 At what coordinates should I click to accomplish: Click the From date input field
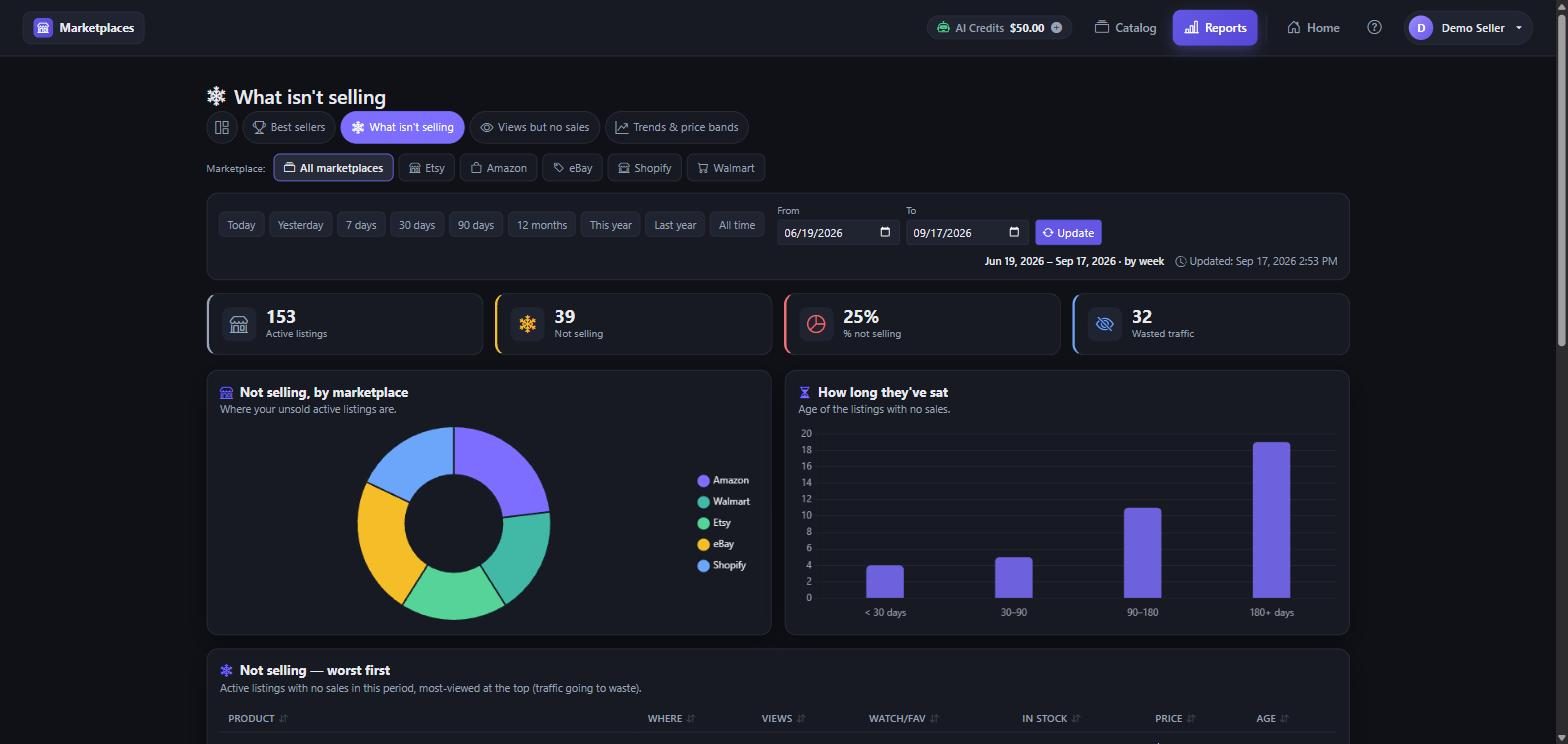click(x=838, y=233)
